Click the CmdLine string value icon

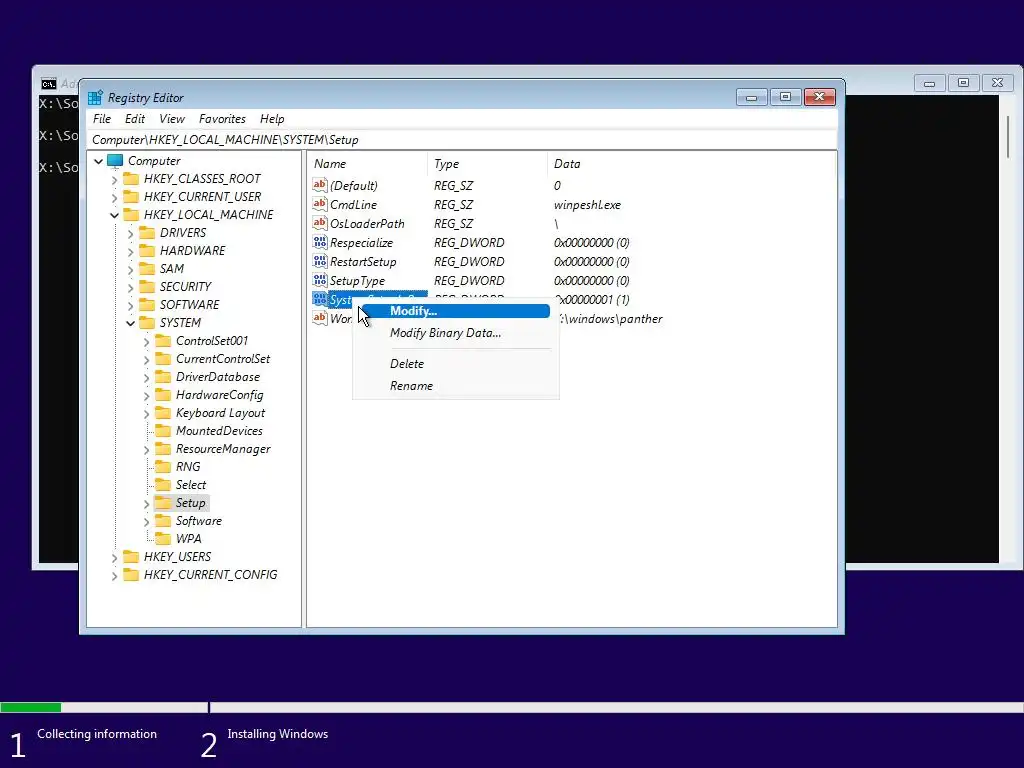[x=319, y=204]
